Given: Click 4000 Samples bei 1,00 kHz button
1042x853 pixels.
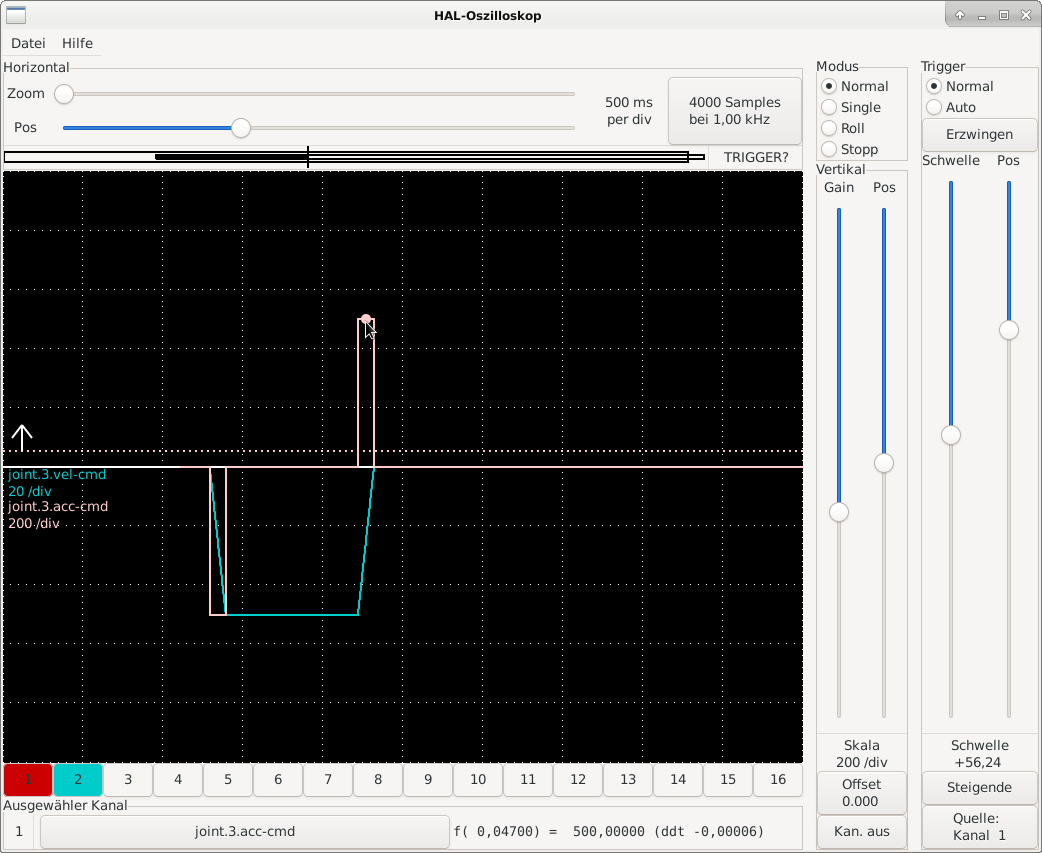Looking at the screenshot, I should click(735, 111).
